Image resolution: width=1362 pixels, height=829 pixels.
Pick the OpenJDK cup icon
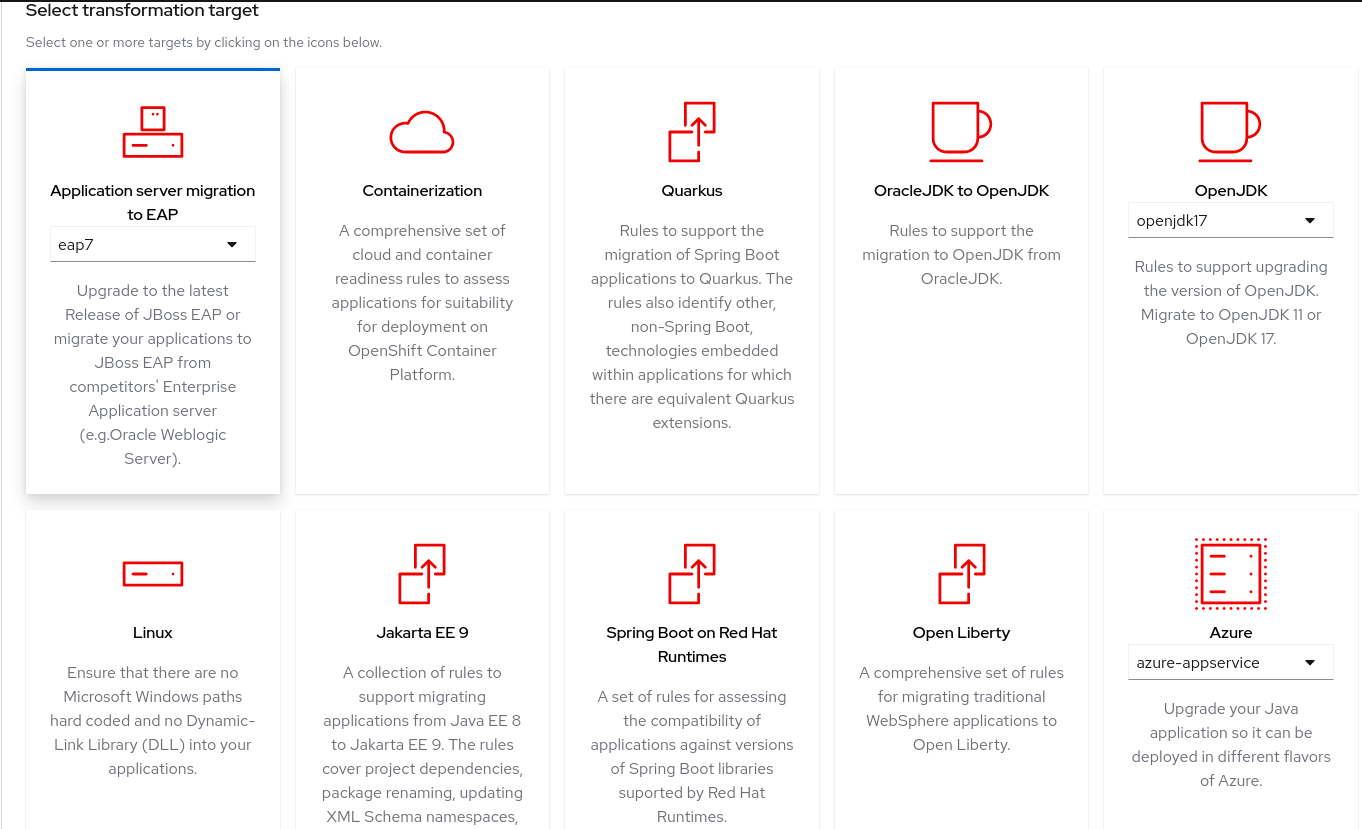(x=1230, y=132)
